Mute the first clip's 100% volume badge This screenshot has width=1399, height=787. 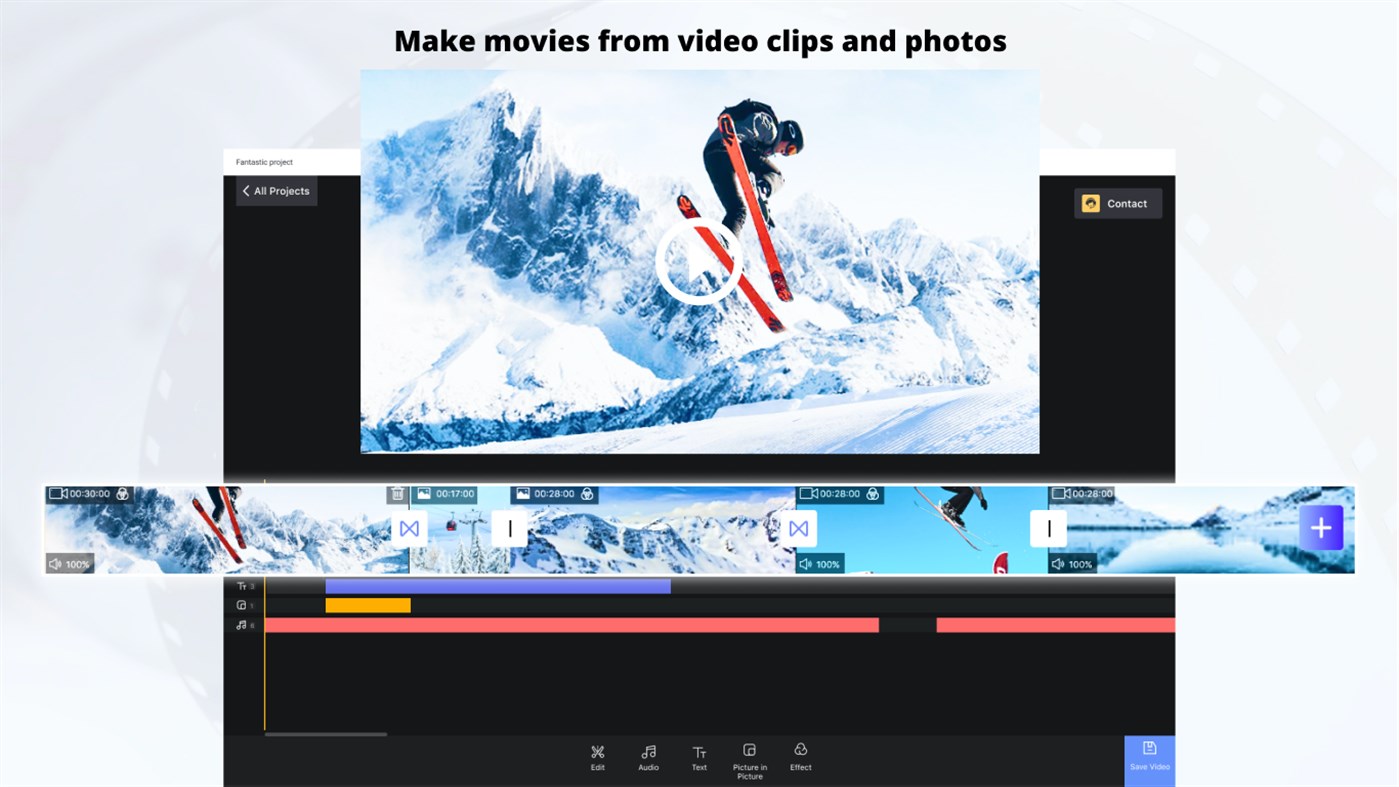[x=69, y=562]
